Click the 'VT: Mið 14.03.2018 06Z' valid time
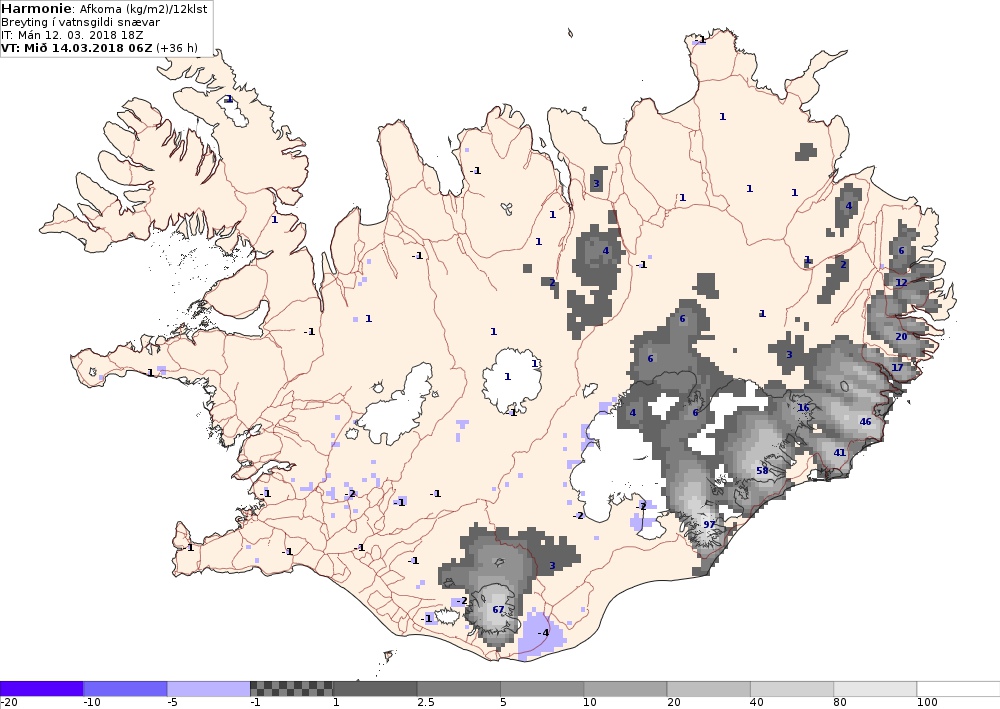Screen dimensions: 1000x709 click(x=77, y=48)
